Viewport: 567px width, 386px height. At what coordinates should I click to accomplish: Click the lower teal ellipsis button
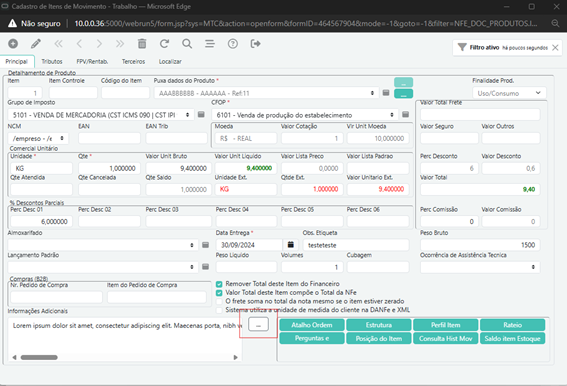pos(404,94)
